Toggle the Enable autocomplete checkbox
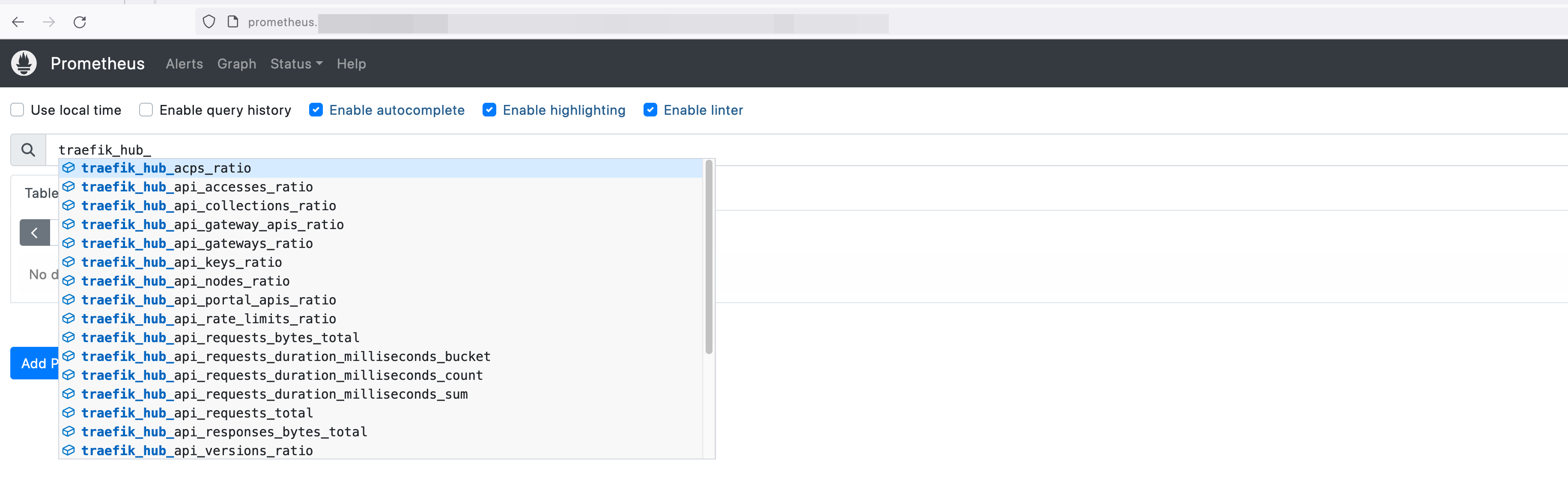The image size is (1568, 483). (x=316, y=110)
